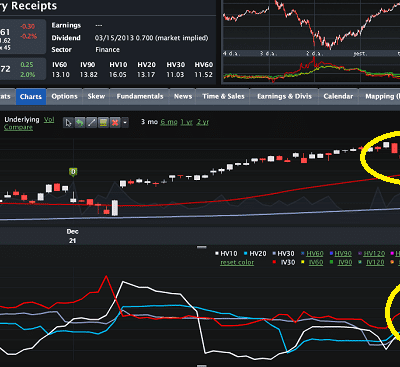This screenshot has width=400, height=367.
Task: Open the Options tab
Action: (64, 97)
